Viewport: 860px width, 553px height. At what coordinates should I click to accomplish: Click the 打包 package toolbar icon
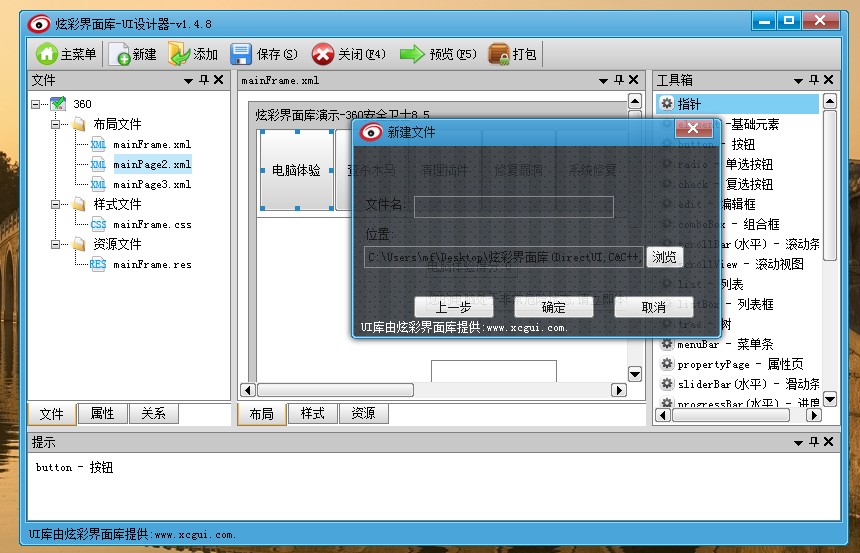click(x=498, y=54)
